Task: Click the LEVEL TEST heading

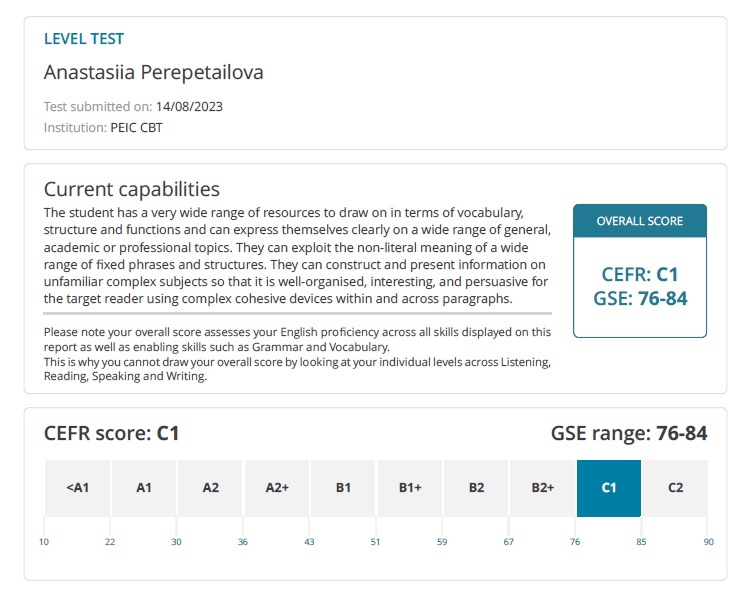Action: (84, 39)
